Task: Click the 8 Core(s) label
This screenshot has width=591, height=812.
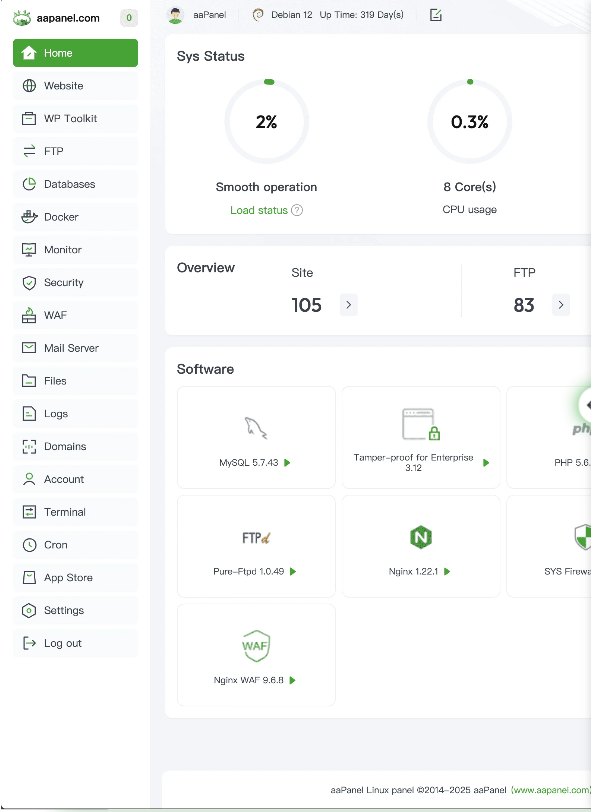Action: click(x=470, y=187)
